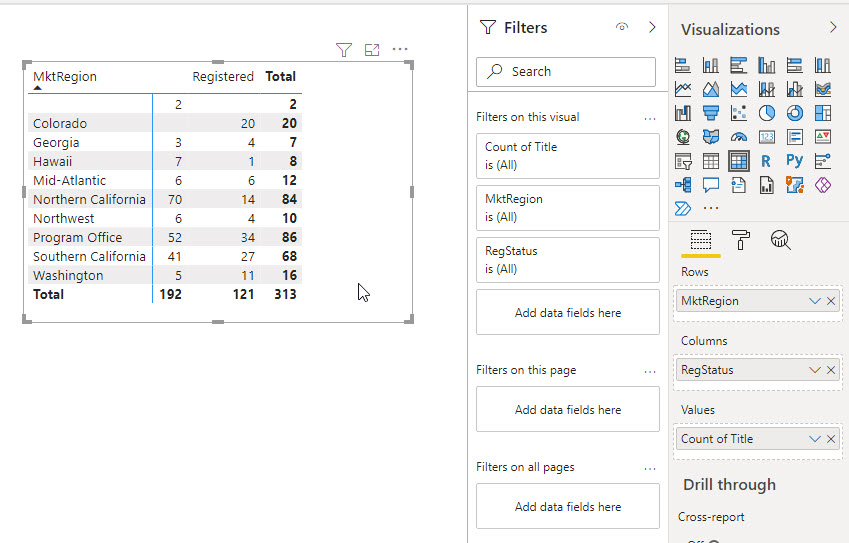849x543 pixels.
Task: Click Add data fields under visual filters
Action: point(567,312)
